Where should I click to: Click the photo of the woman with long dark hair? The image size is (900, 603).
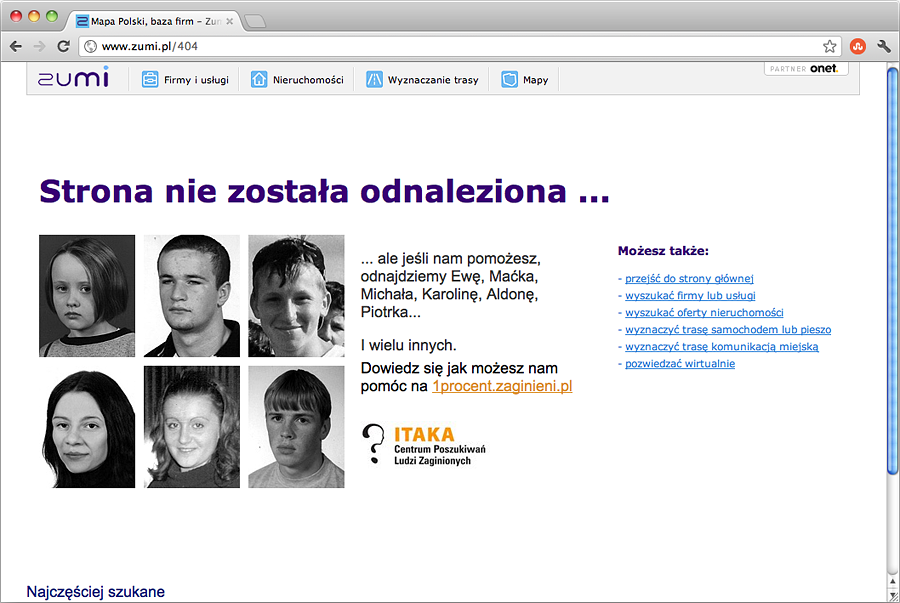pos(87,427)
